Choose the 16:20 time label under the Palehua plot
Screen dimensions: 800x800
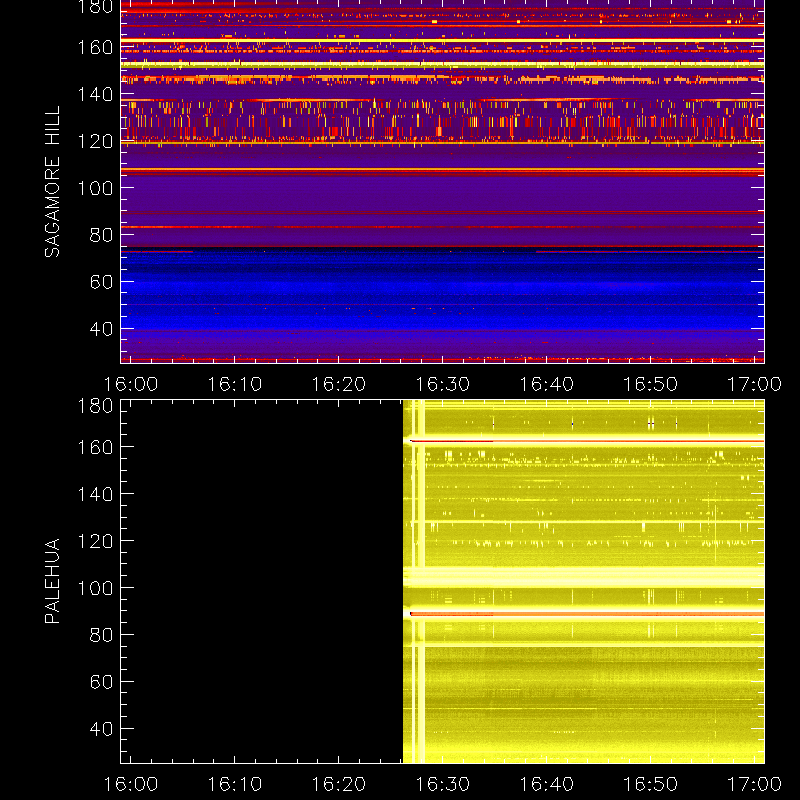(339, 784)
